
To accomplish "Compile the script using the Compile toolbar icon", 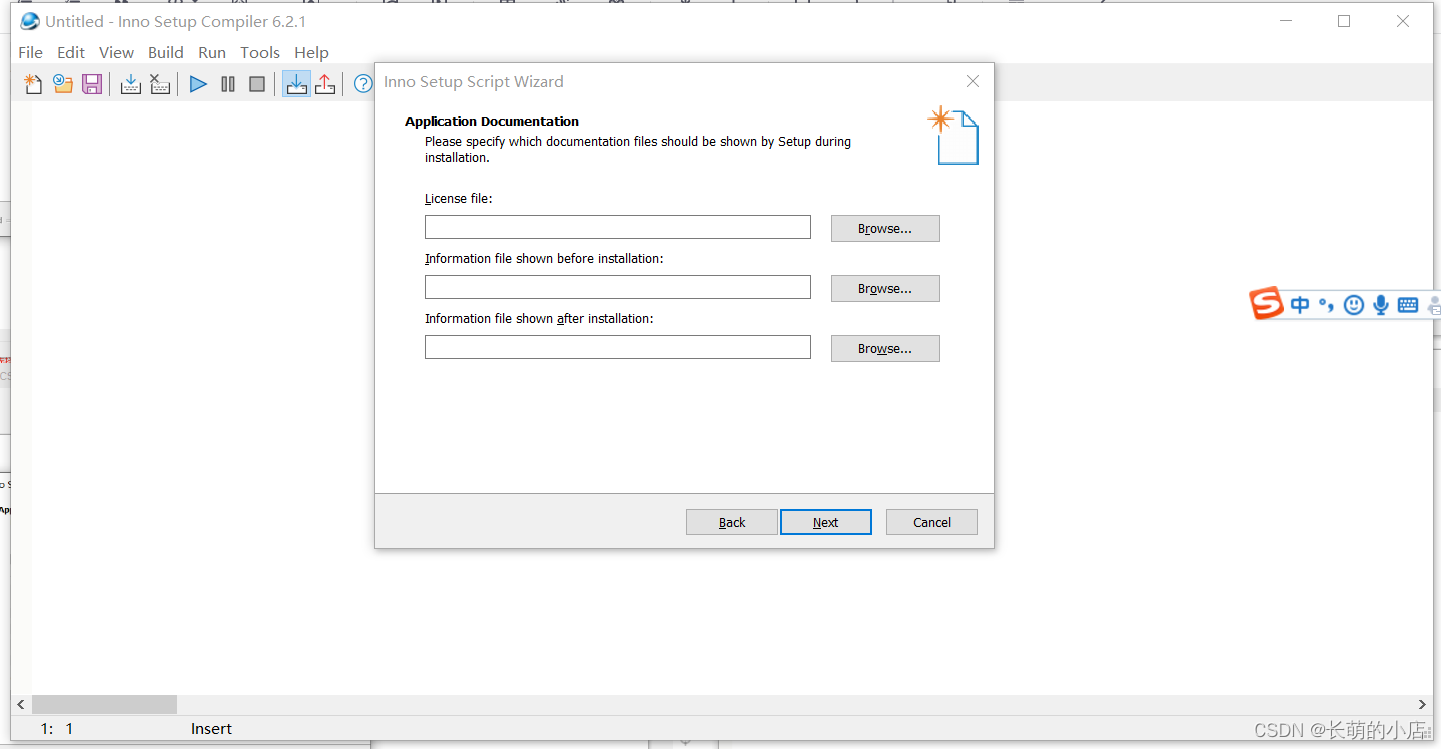I will (130, 84).
